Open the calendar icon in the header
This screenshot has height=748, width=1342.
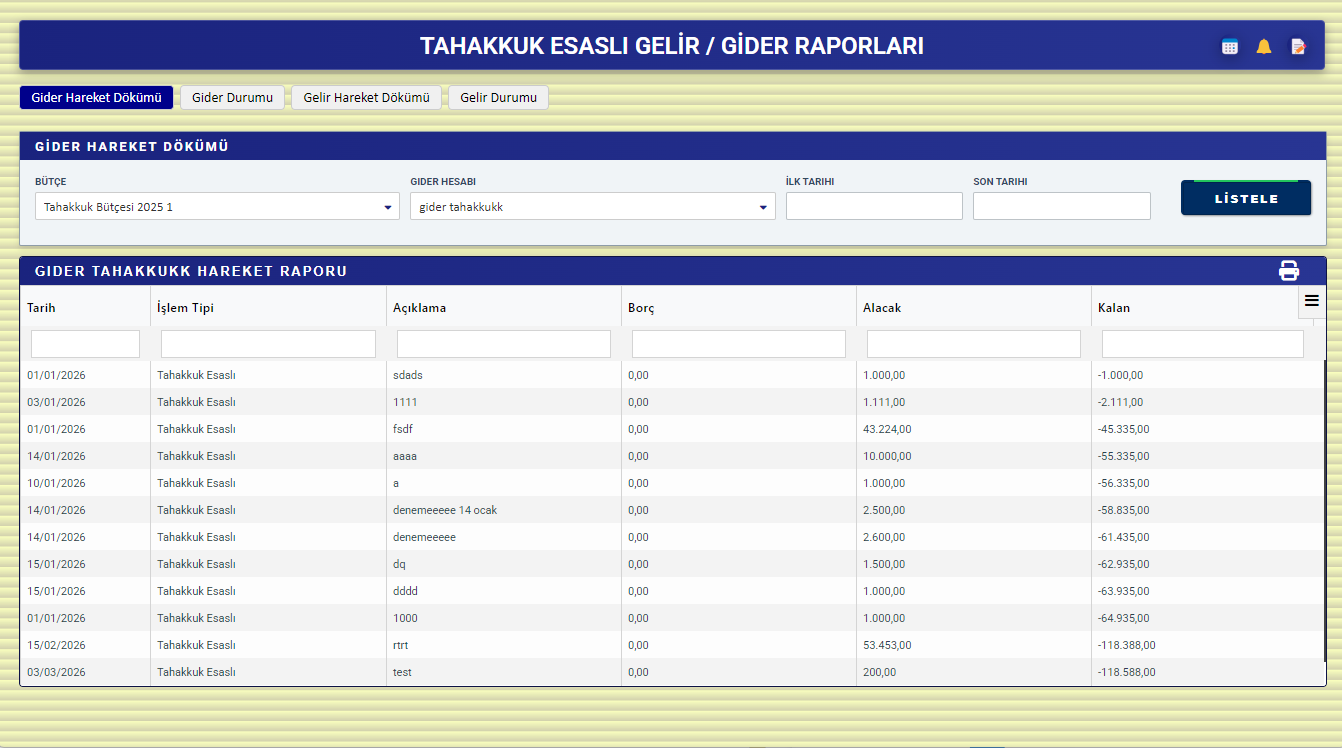(1229, 46)
